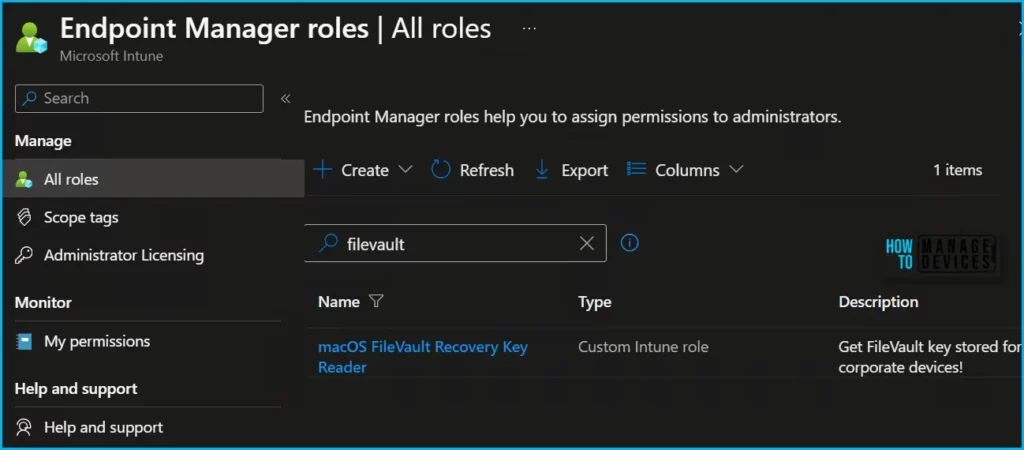The height and width of the screenshot is (450, 1024).
Task: Click the magnifier icon in filevault search
Action: pos(328,244)
